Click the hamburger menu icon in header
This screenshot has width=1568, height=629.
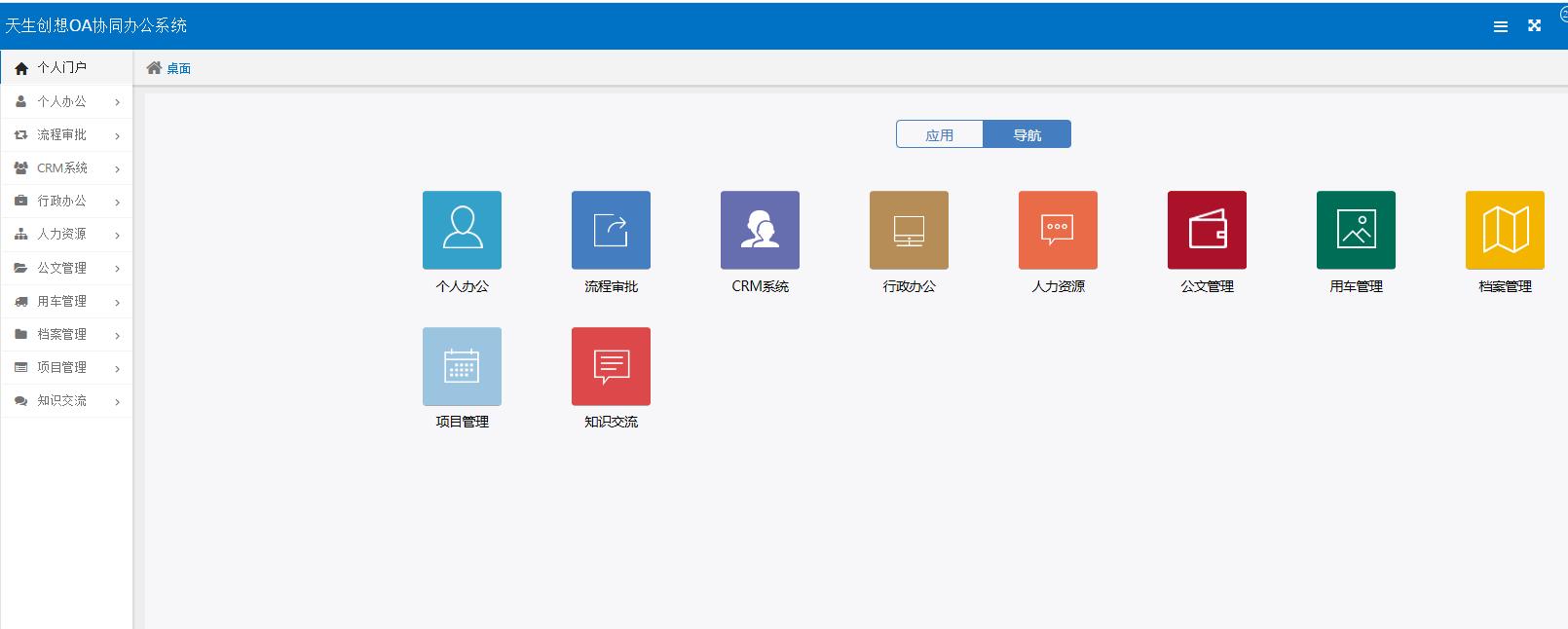tap(1501, 26)
